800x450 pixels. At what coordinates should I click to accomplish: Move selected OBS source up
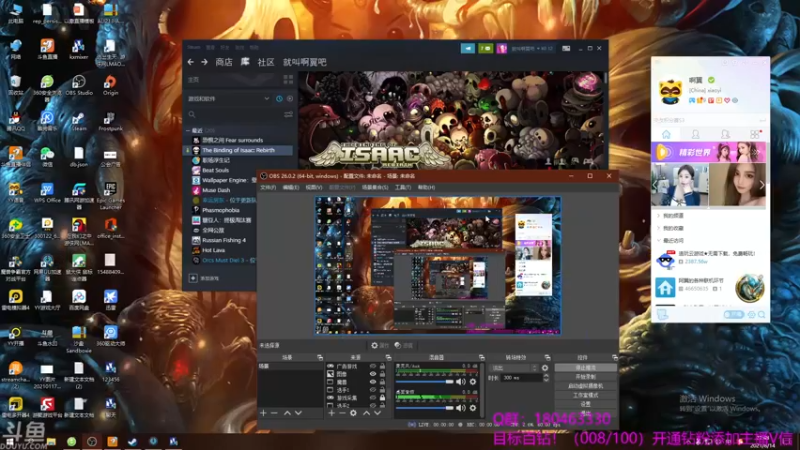[x=366, y=413]
